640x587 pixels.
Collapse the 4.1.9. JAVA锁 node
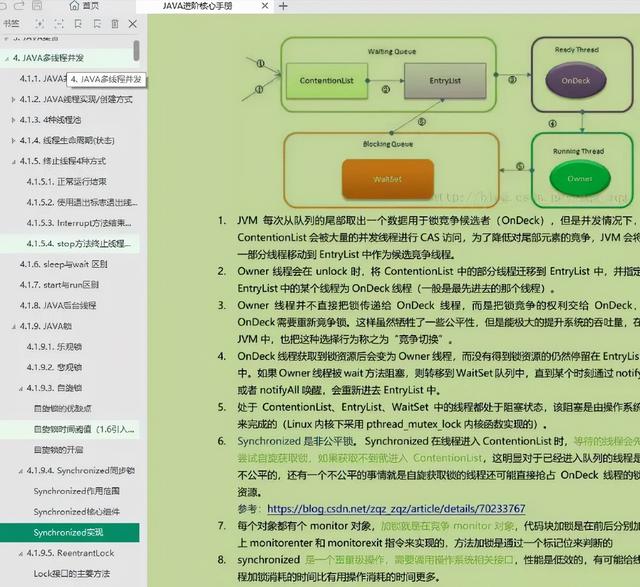(x=13, y=327)
